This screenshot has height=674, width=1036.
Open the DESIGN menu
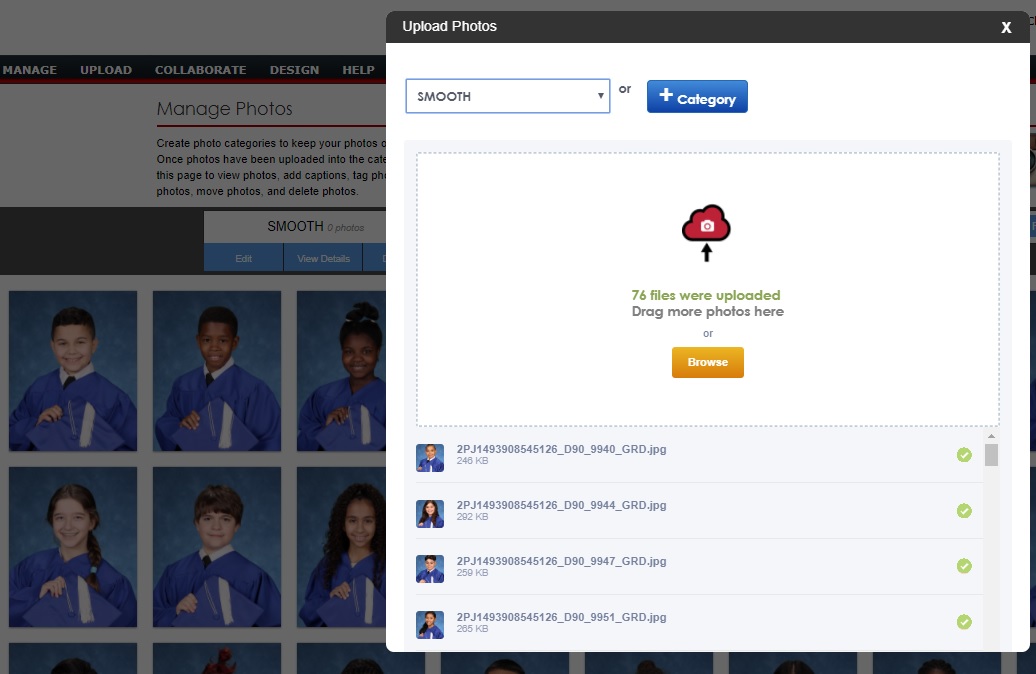click(x=294, y=70)
